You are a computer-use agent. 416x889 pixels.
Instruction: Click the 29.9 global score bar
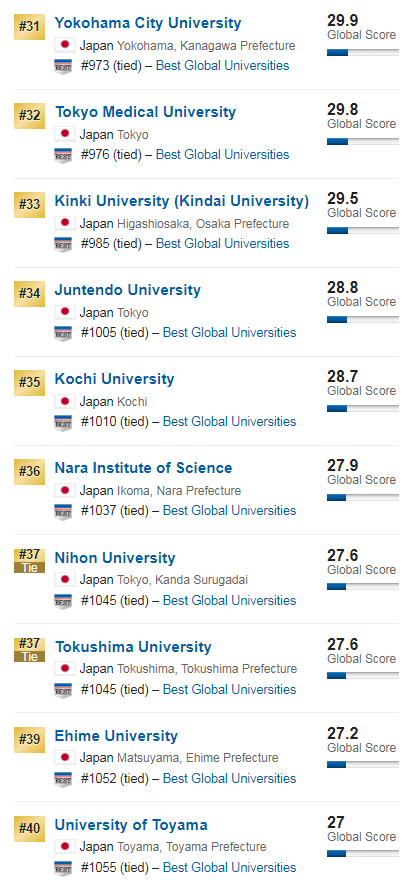[x=363, y=53]
